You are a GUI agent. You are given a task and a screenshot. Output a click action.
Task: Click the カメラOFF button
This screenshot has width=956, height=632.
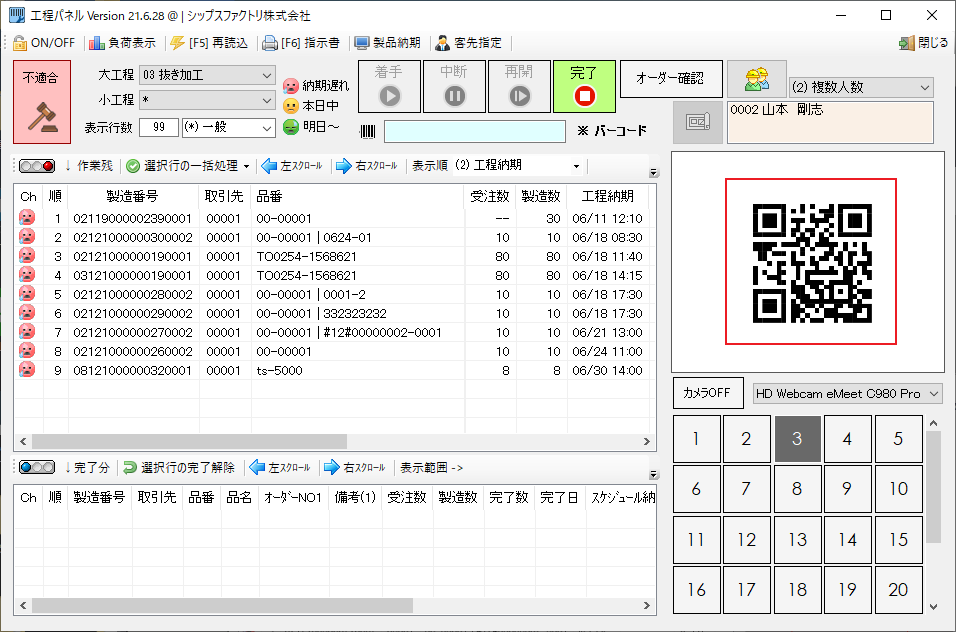point(708,393)
